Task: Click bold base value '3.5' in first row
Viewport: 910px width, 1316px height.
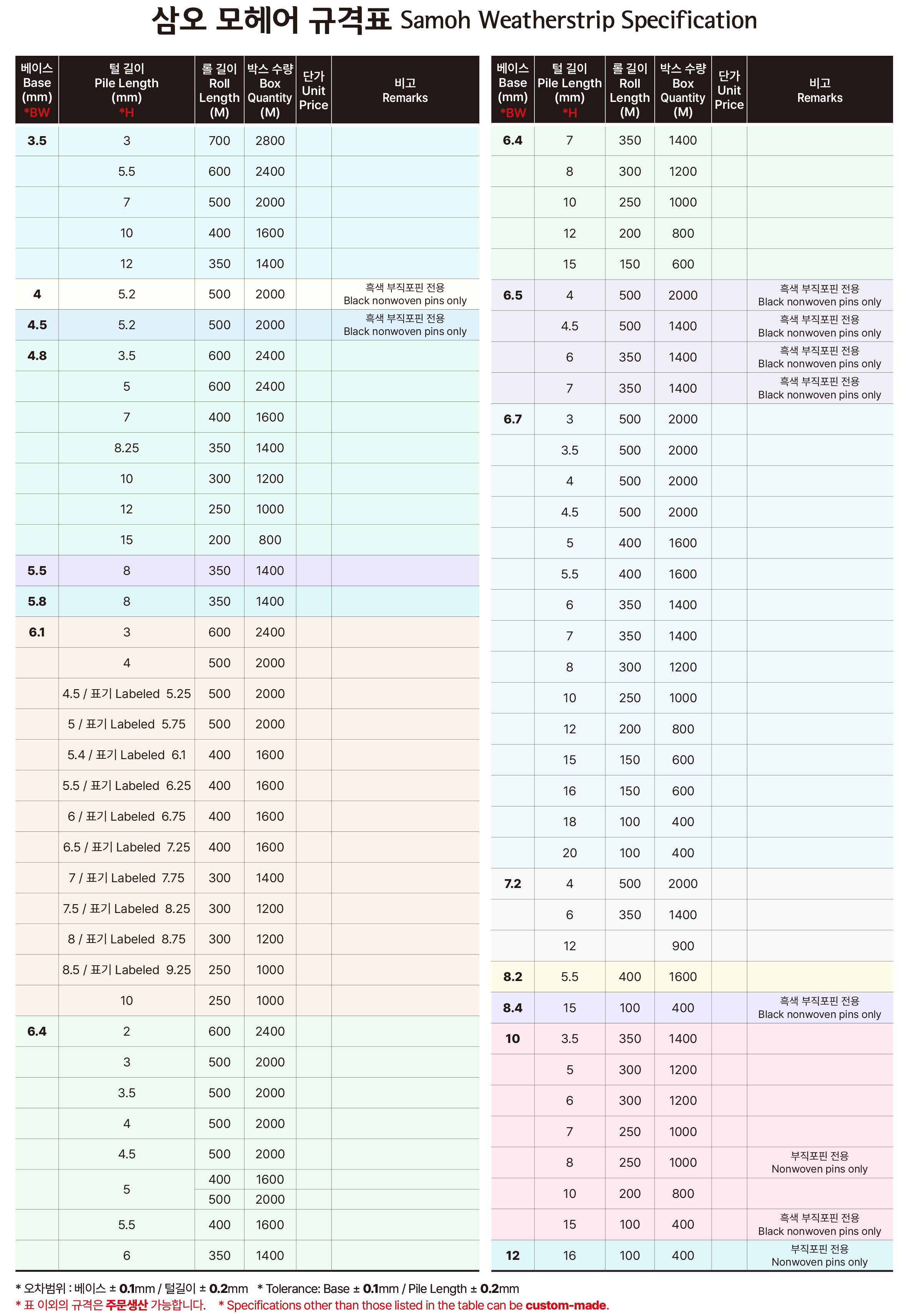Action: pyautogui.click(x=37, y=141)
